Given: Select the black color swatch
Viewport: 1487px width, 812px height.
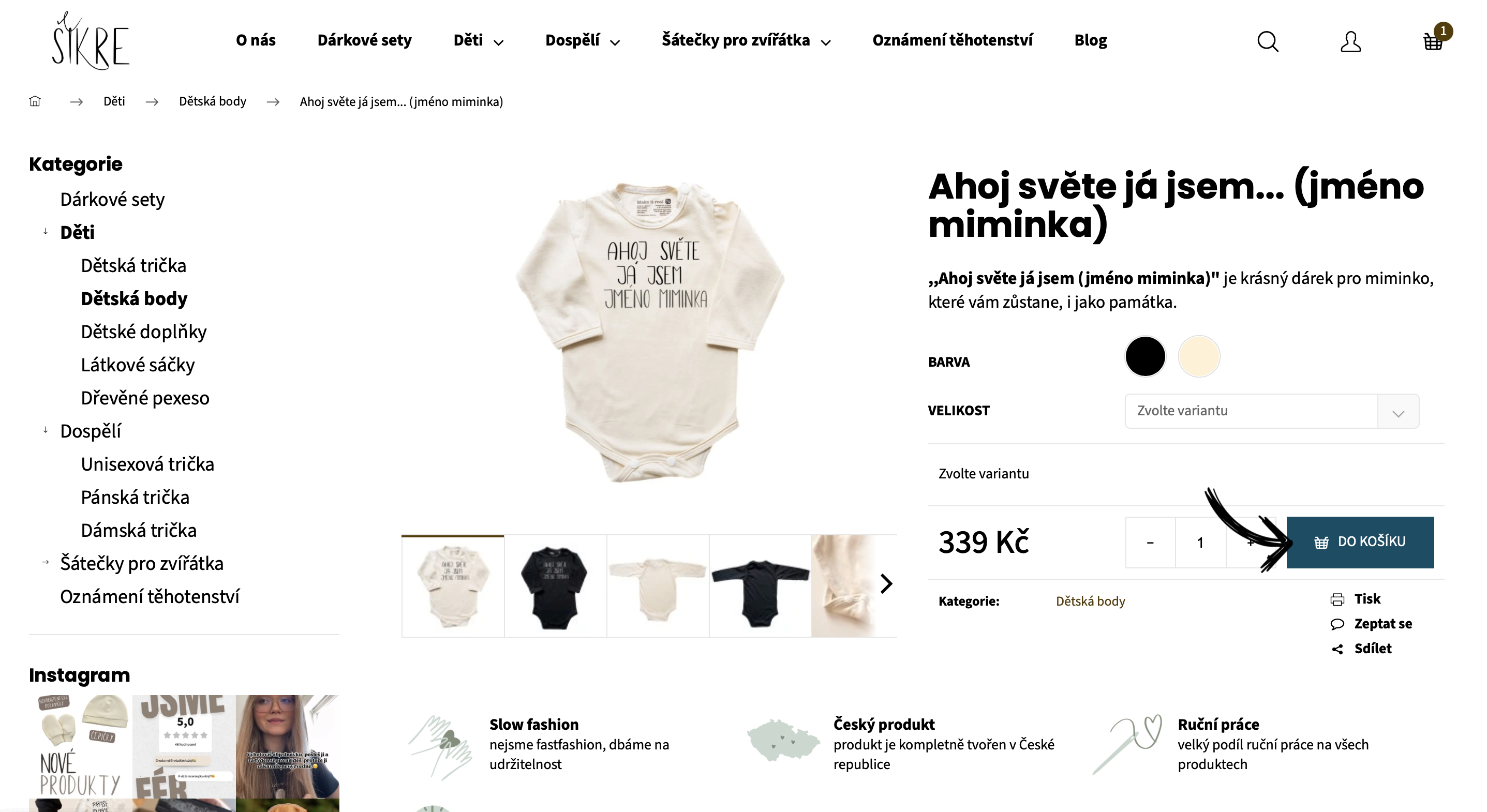Looking at the screenshot, I should click(1146, 356).
